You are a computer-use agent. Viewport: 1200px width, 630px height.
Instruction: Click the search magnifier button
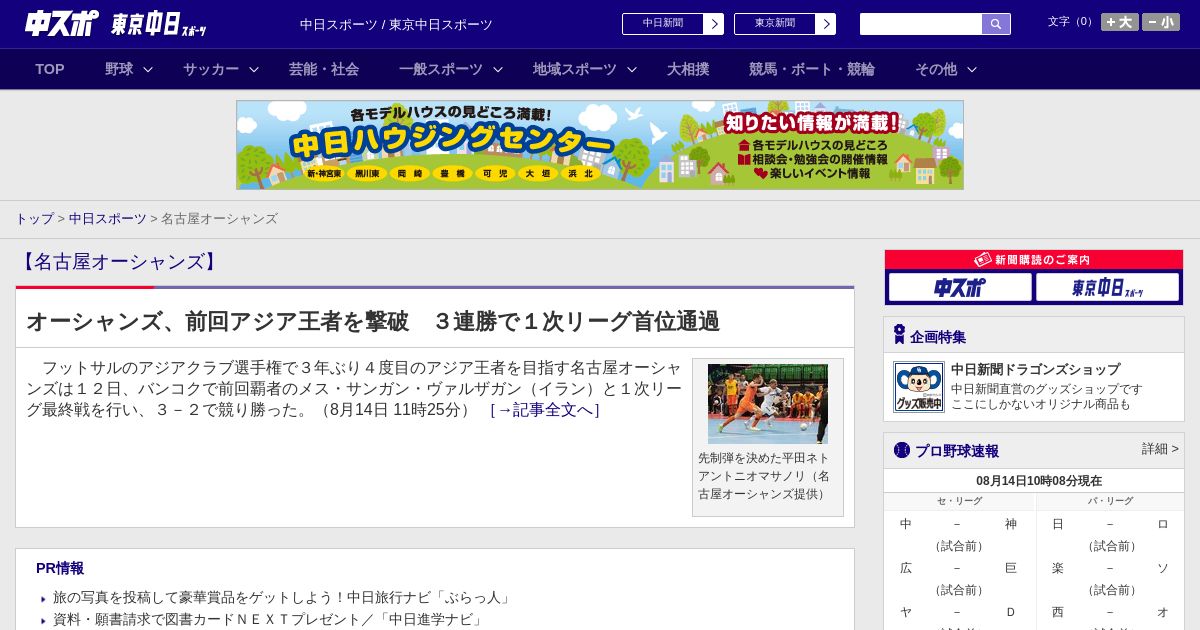[x=996, y=24]
